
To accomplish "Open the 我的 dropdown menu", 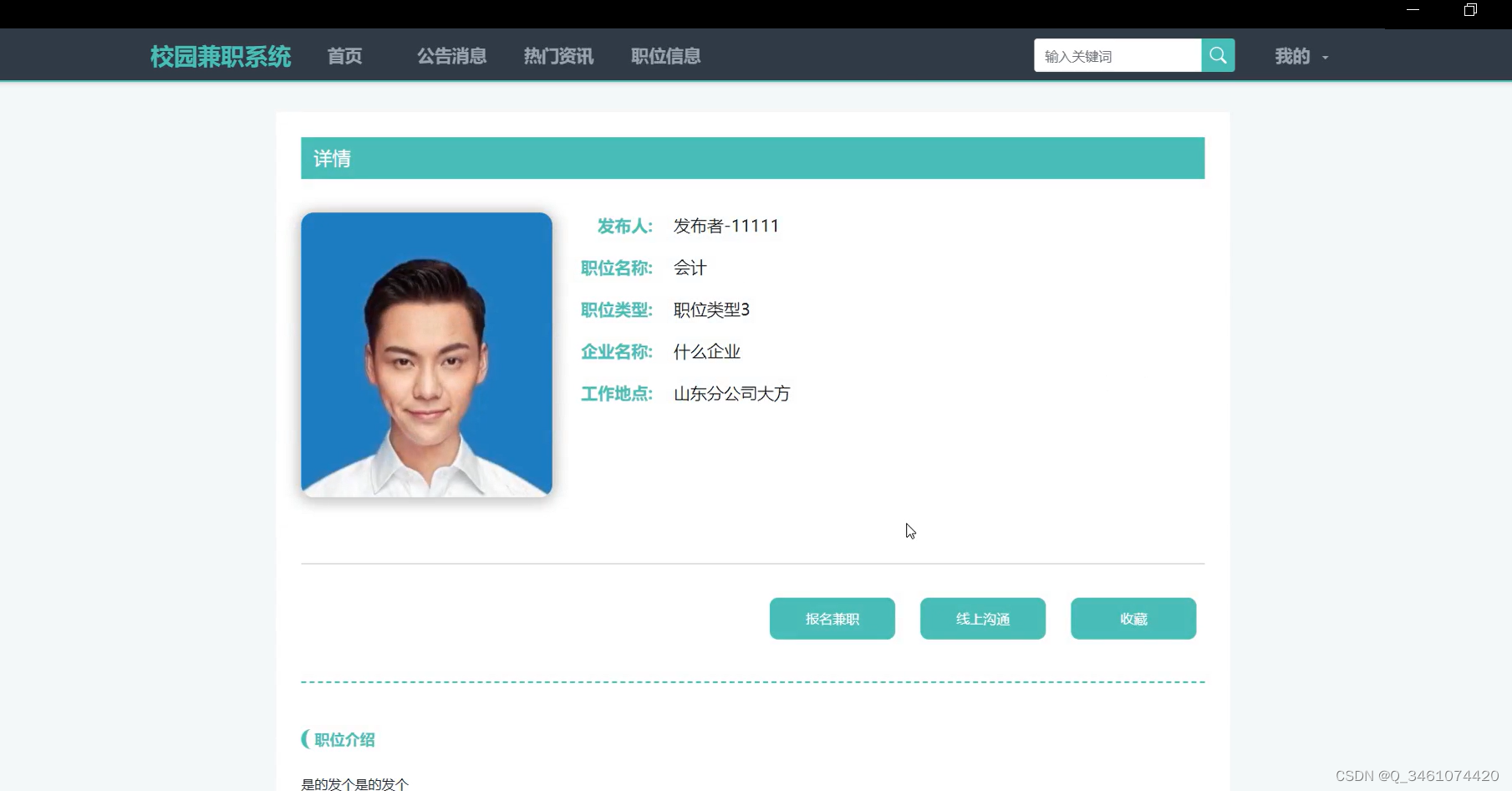I will [x=1301, y=56].
